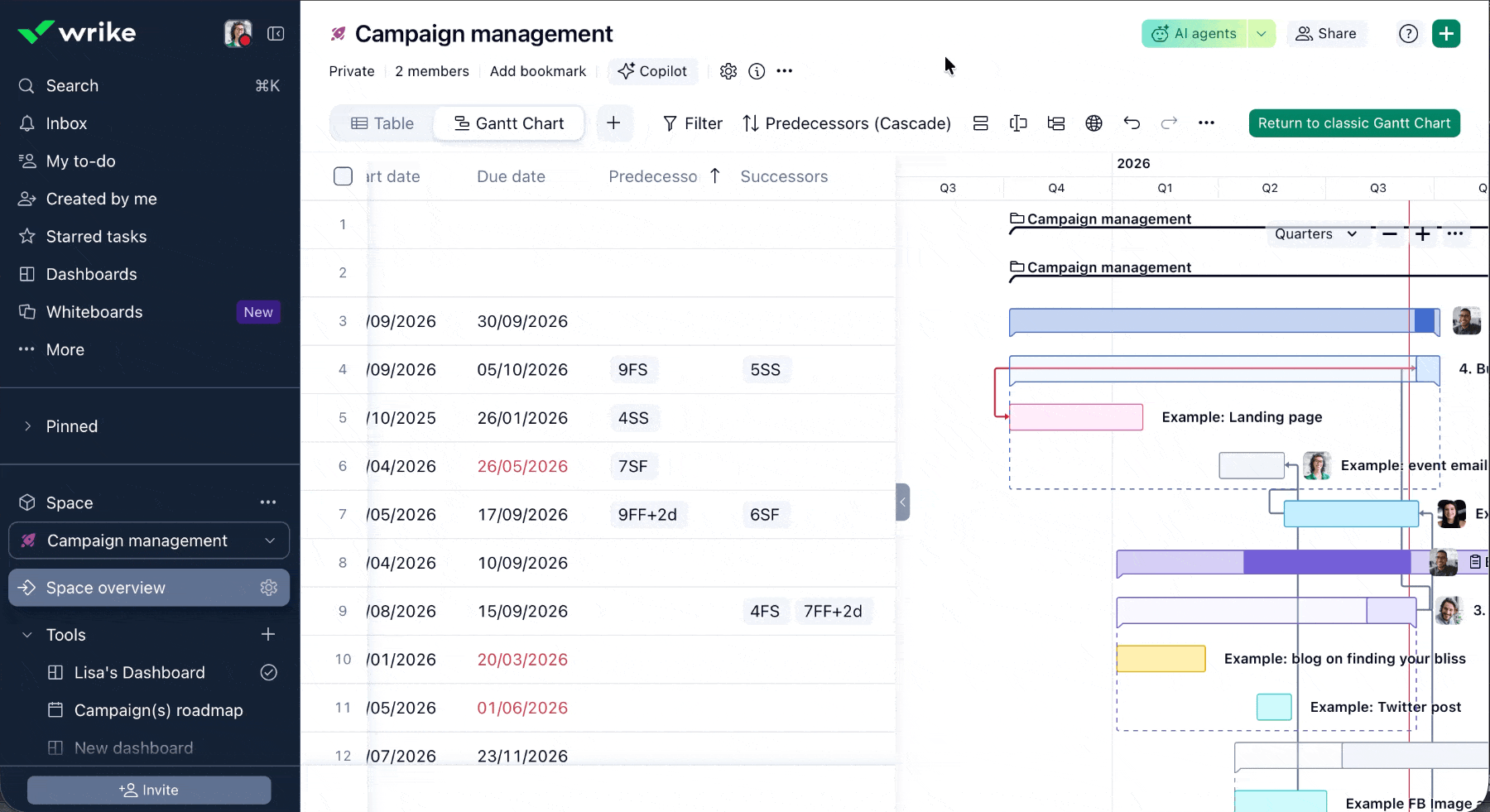Zoom out the Gantt timeline
The image size is (1490, 812).
pyautogui.click(x=1390, y=234)
